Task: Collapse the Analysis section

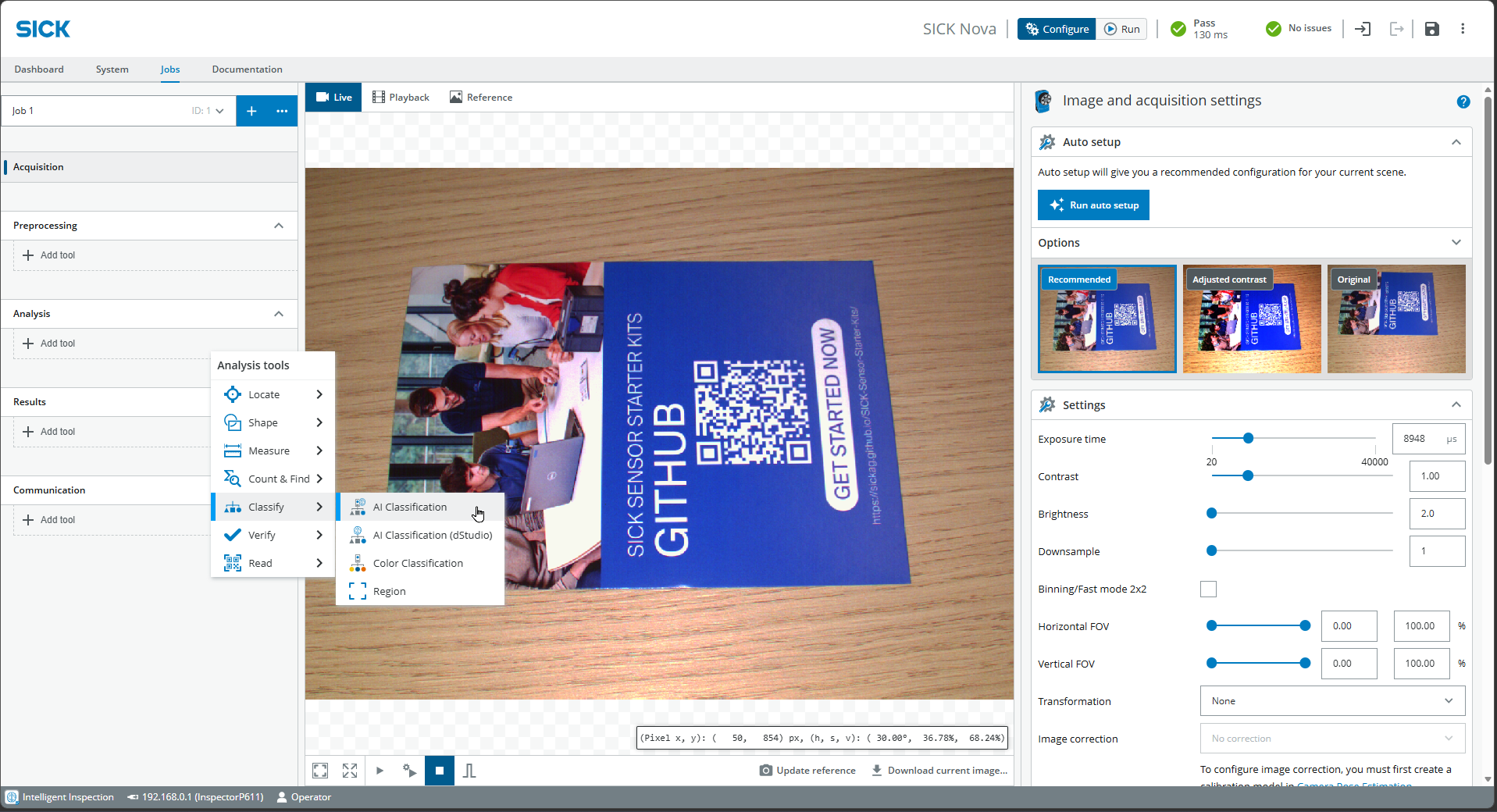Action: [279, 314]
